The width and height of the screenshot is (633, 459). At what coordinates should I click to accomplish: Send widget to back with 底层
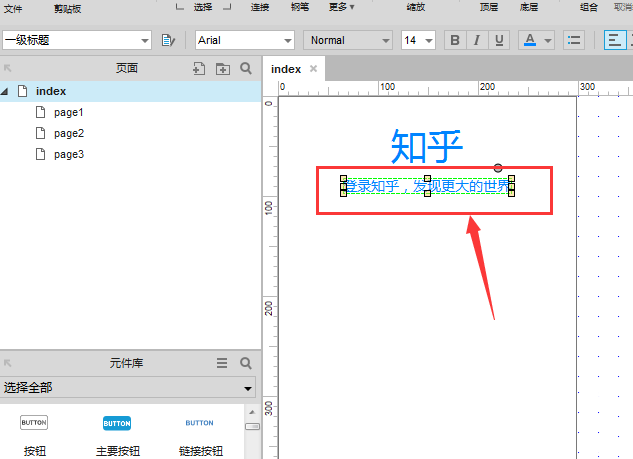pos(529,7)
